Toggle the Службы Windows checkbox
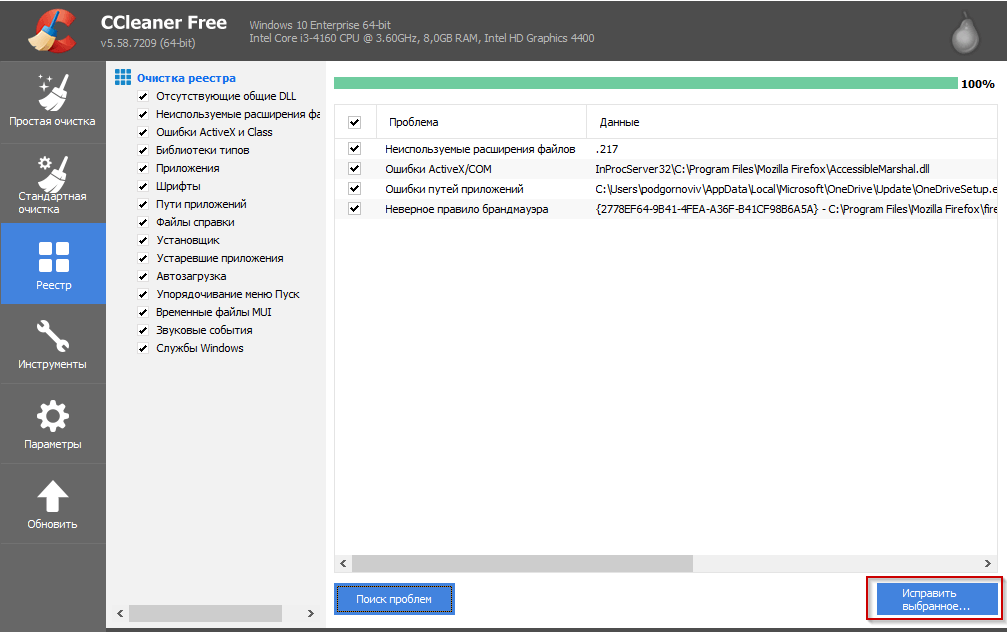This screenshot has width=1007, height=632. click(143, 348)
